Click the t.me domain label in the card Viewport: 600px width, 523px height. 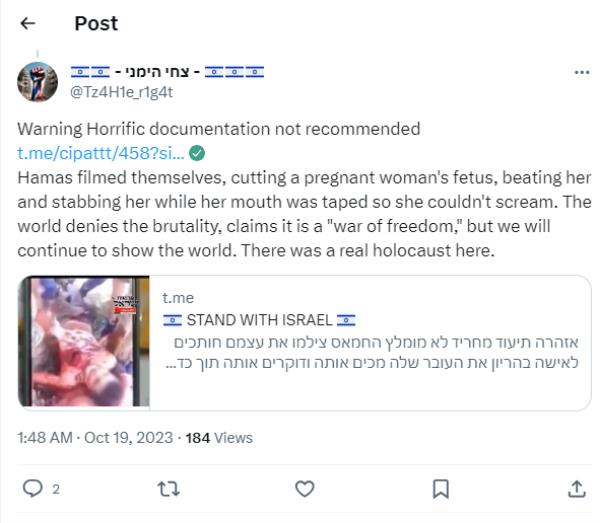click(178, 297)
